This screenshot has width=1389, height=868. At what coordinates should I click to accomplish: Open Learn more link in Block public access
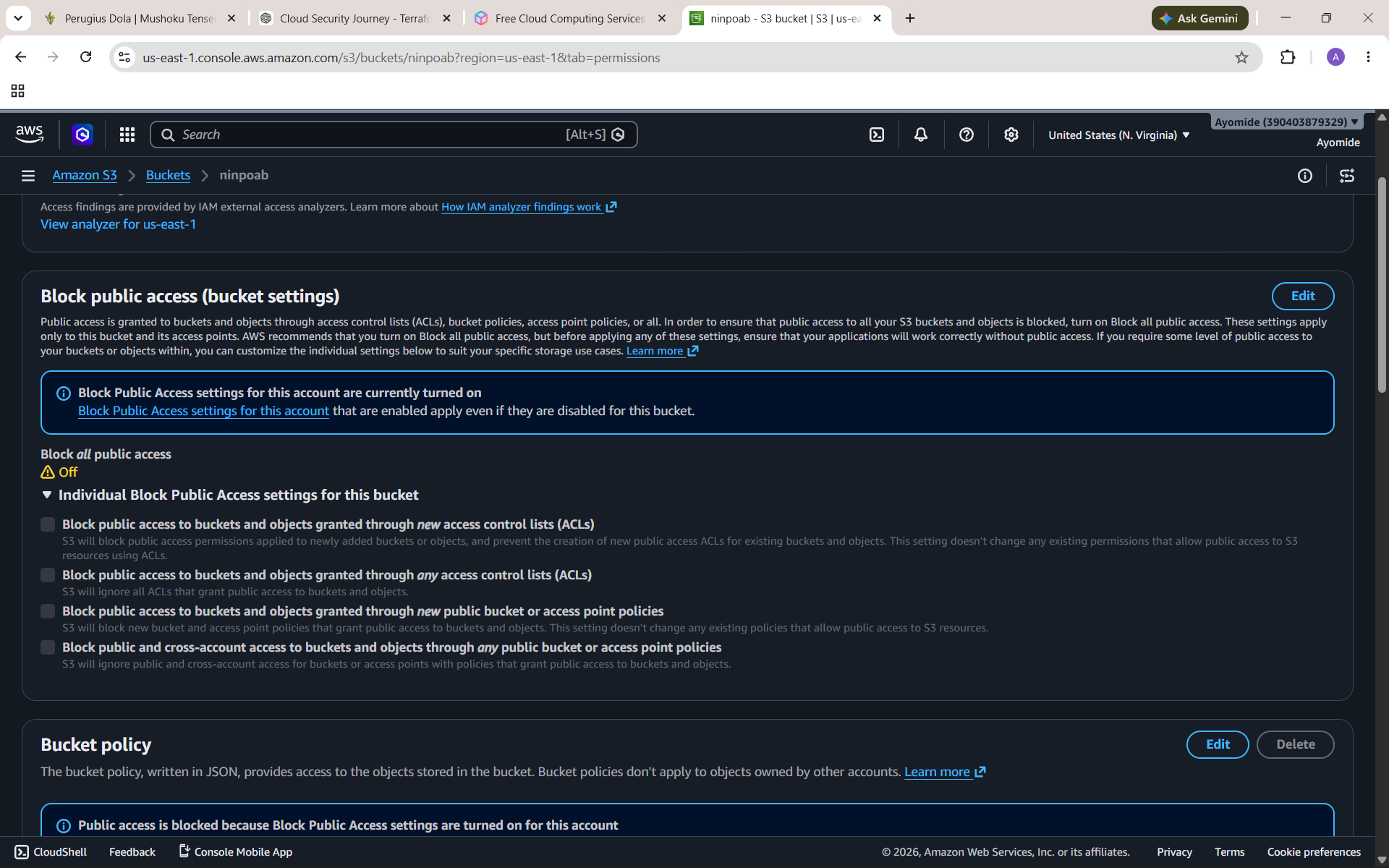tap(662, 351)
